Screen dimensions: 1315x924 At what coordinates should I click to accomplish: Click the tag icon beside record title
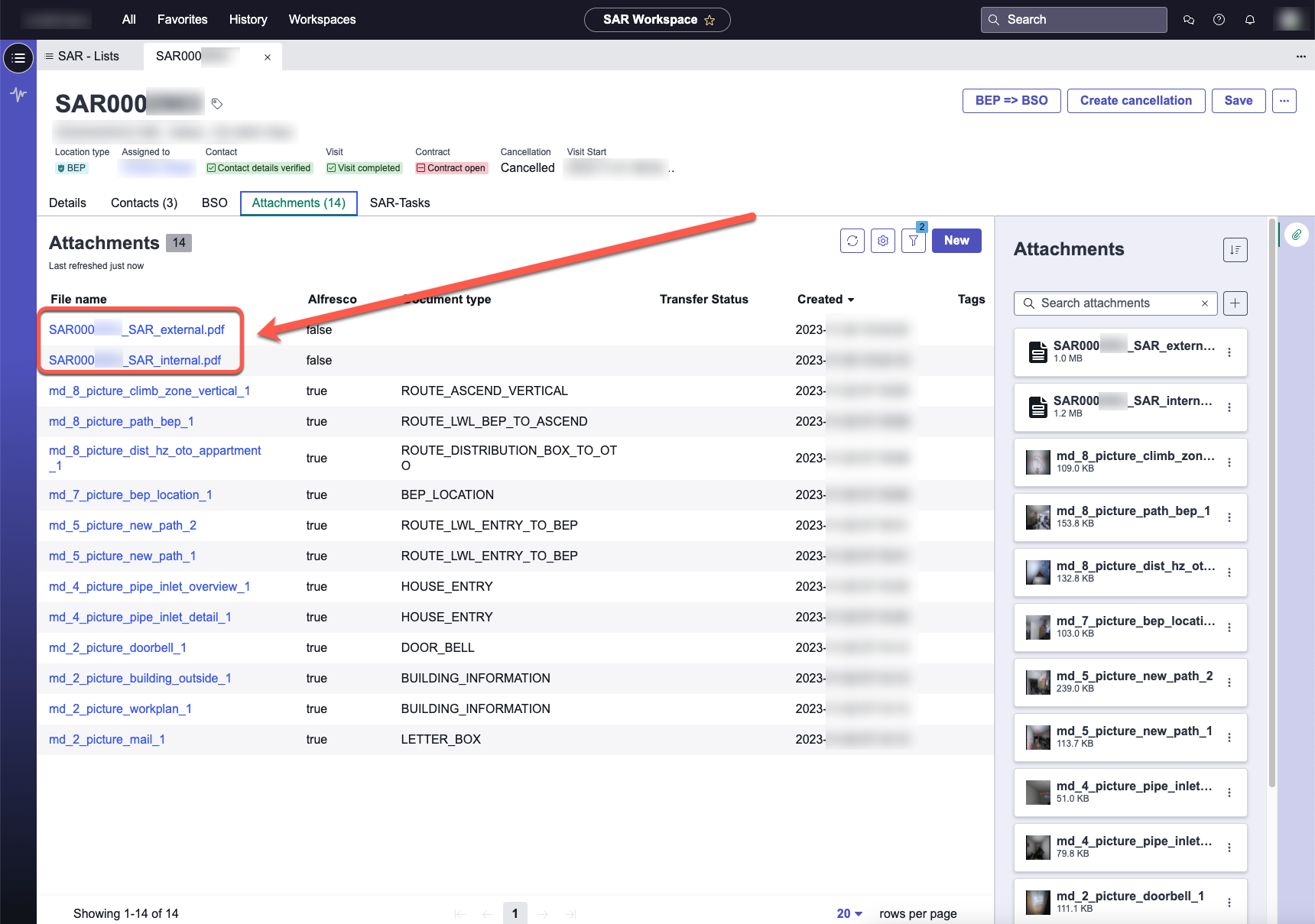(x=217, y=104)
